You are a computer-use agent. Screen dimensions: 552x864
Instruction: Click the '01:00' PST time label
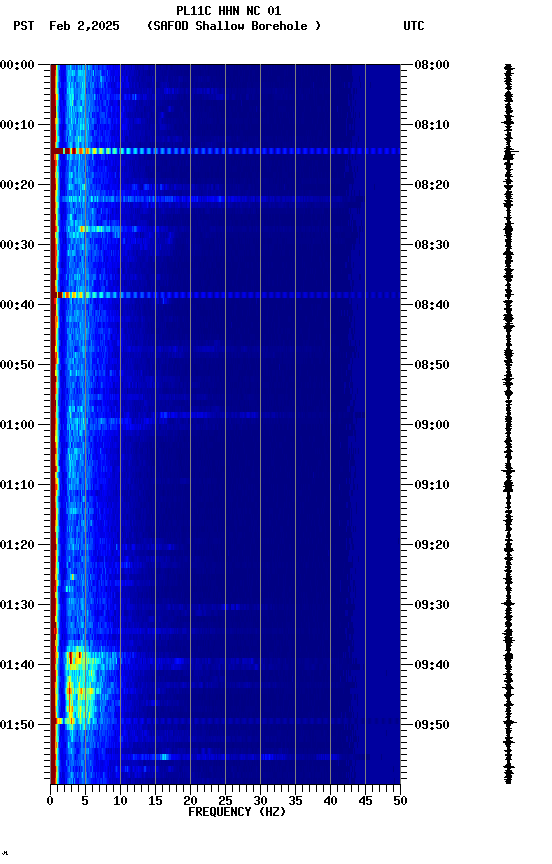pos(17,425)
